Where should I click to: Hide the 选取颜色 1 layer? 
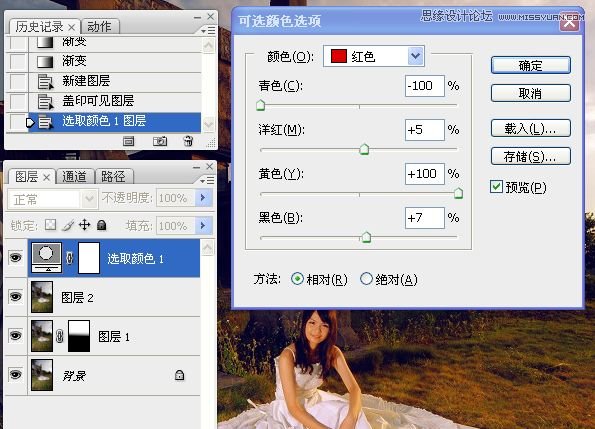[x=16, y=258]
